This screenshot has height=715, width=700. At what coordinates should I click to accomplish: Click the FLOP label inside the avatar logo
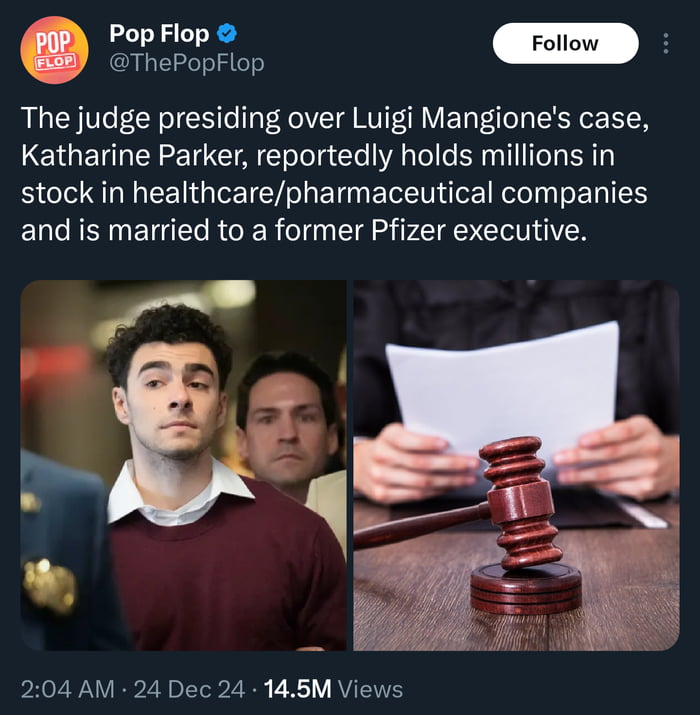pyautogui.click(x=54, y=62)
